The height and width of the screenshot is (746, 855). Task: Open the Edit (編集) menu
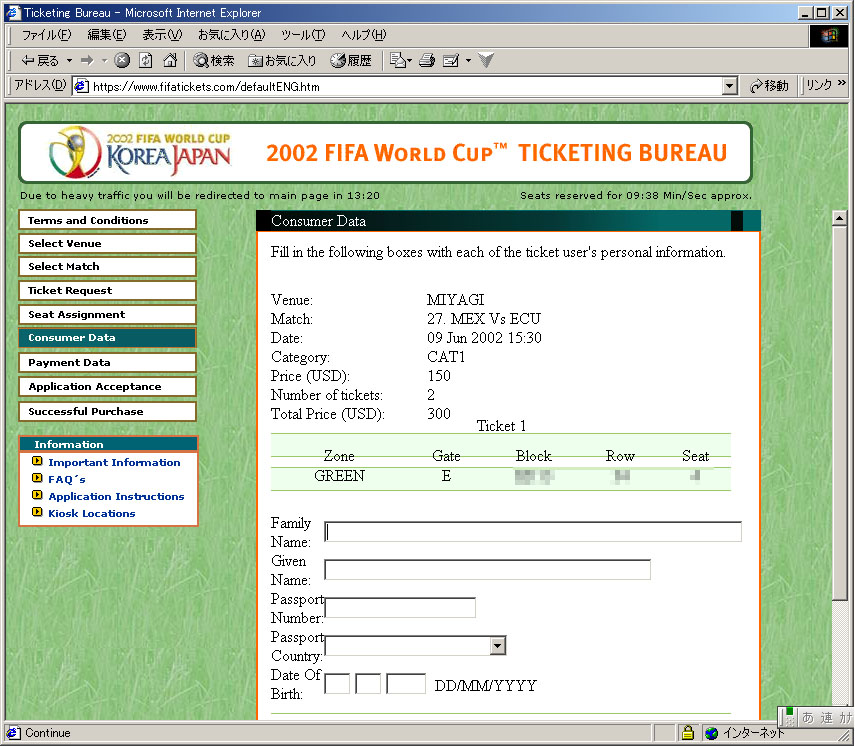pos(107,35)
